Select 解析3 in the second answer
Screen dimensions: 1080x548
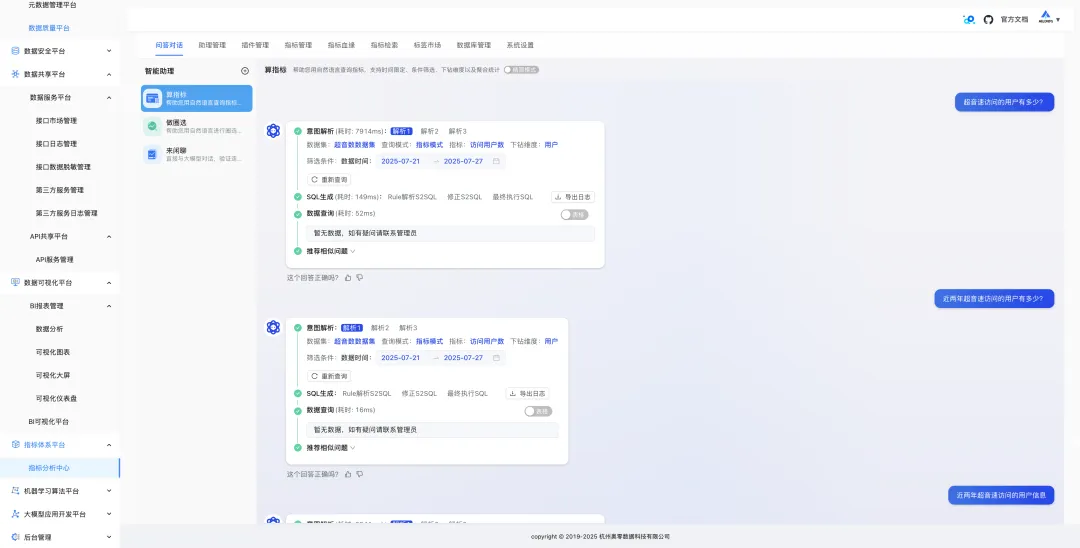[x=408, y=328]
